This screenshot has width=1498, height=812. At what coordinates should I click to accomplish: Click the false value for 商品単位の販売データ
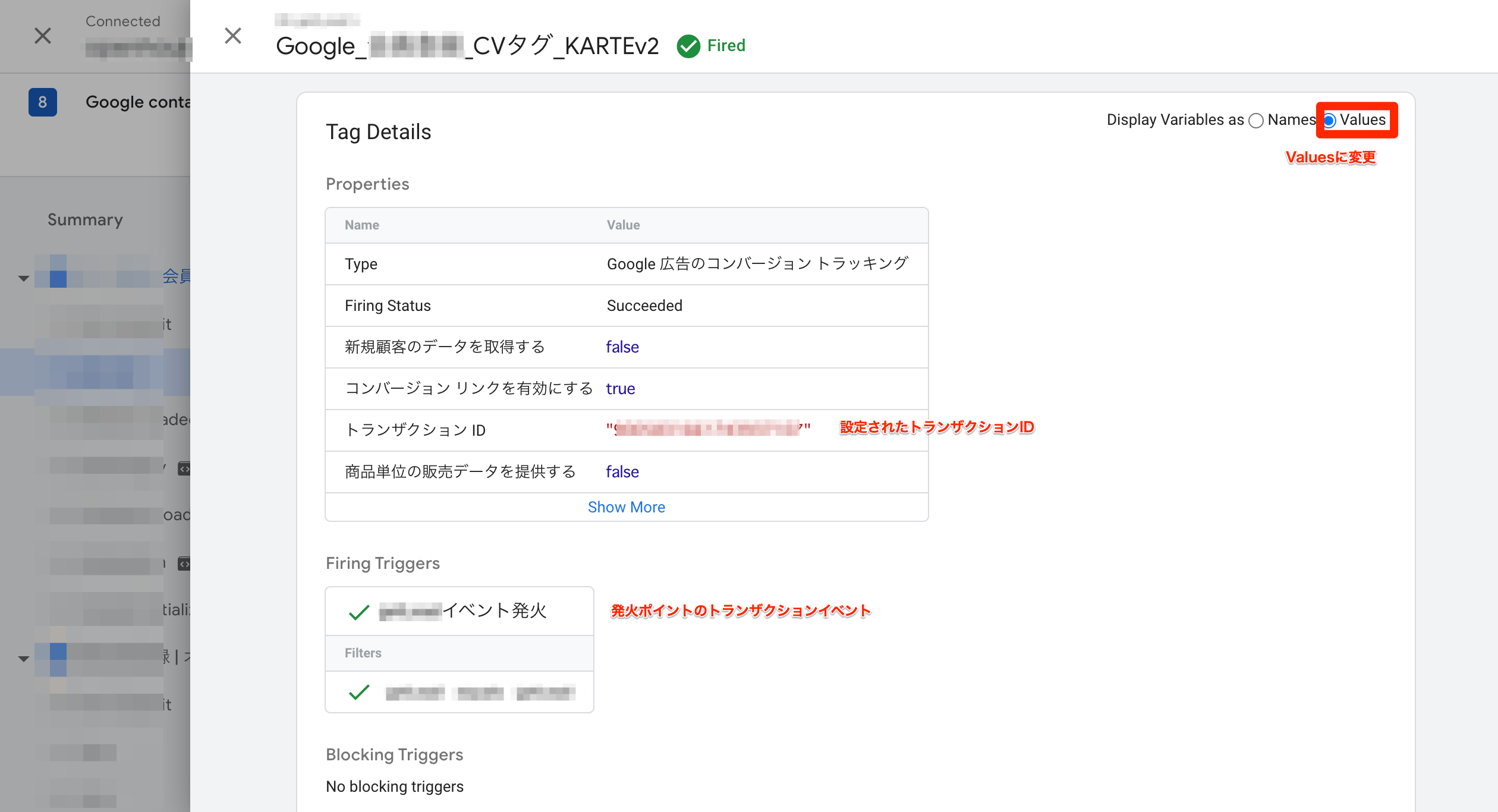622,472
